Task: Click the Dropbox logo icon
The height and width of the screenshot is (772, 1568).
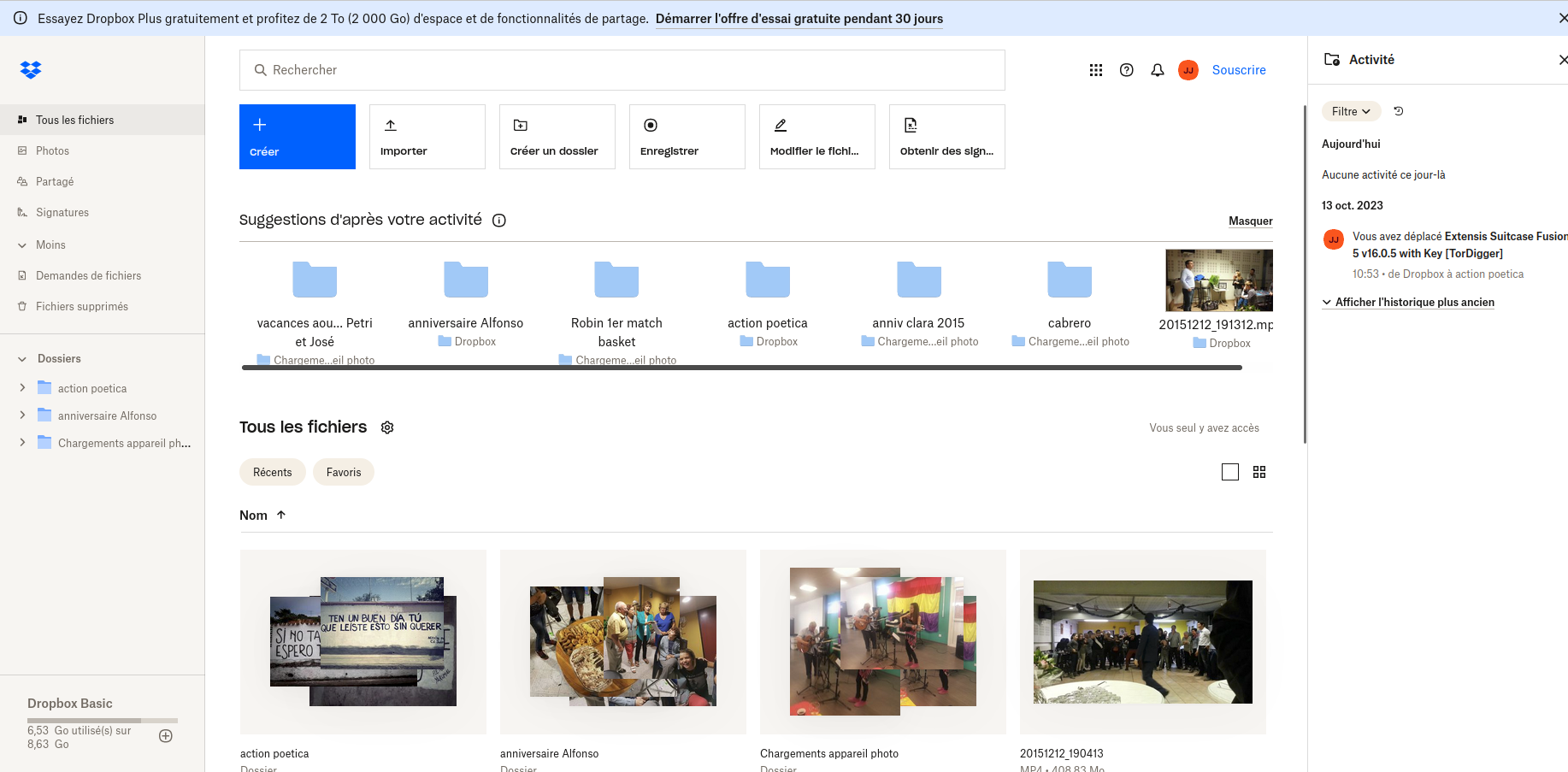Action: point(31,70)
